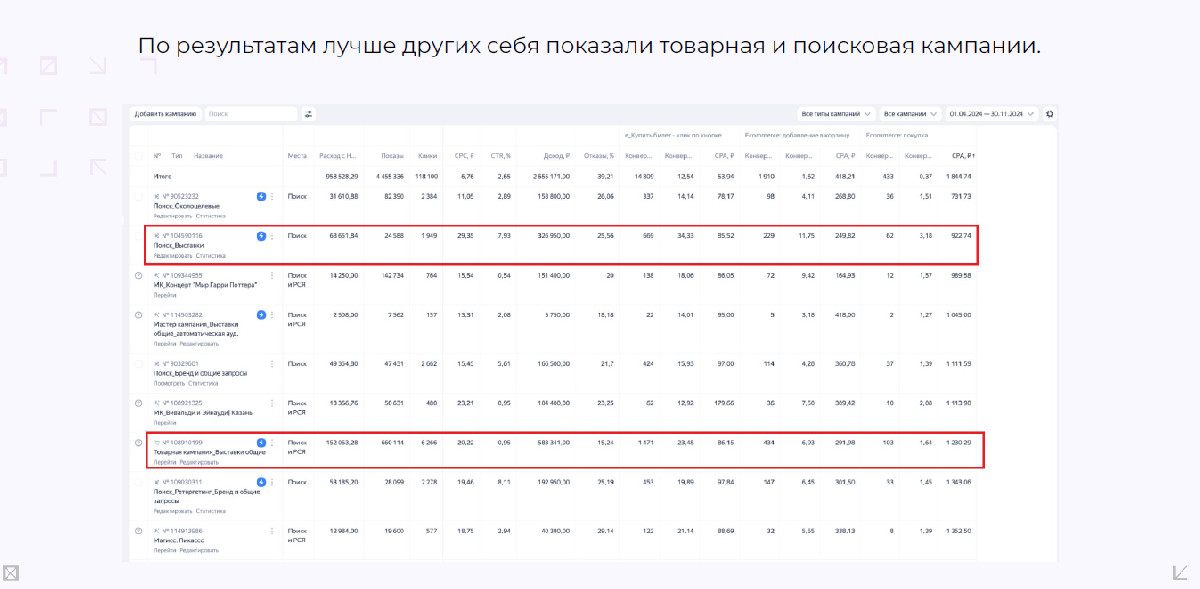Click the 'Добавить кампанию' button

tap(166, 114)
